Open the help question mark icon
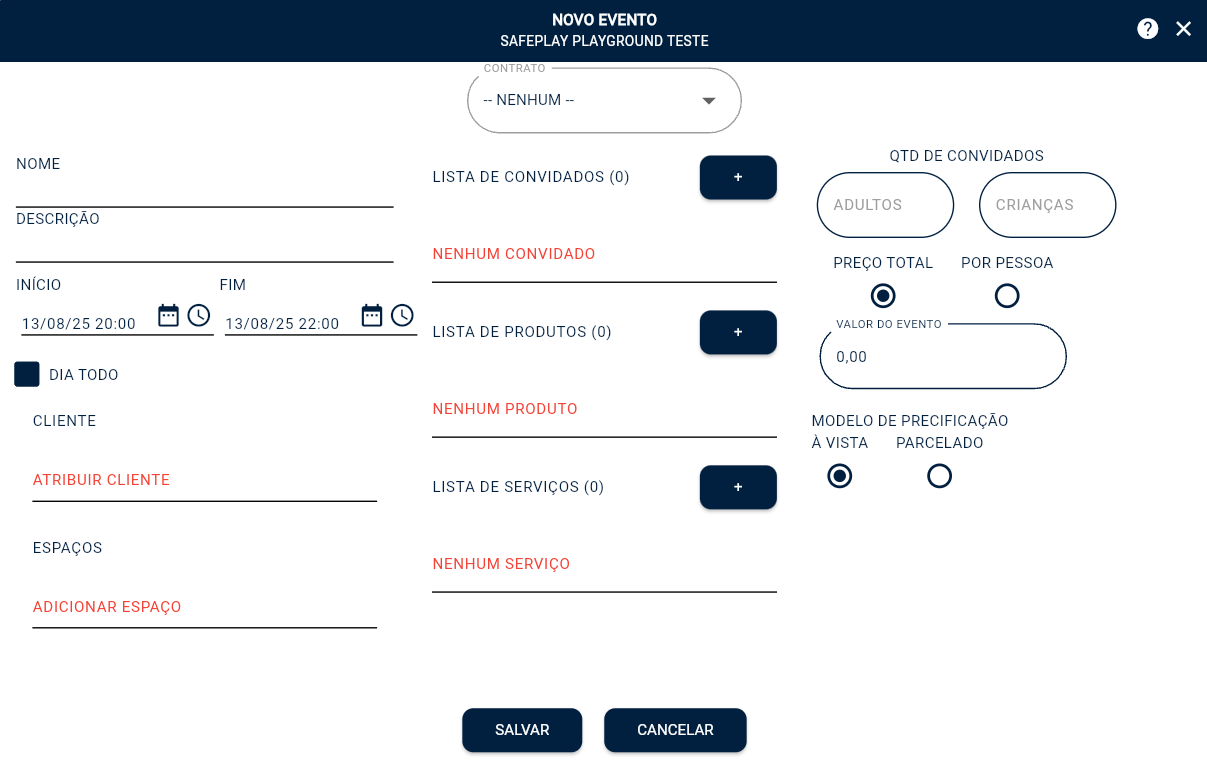Screen dimensions: 1207x764 tap(1147, 29)
